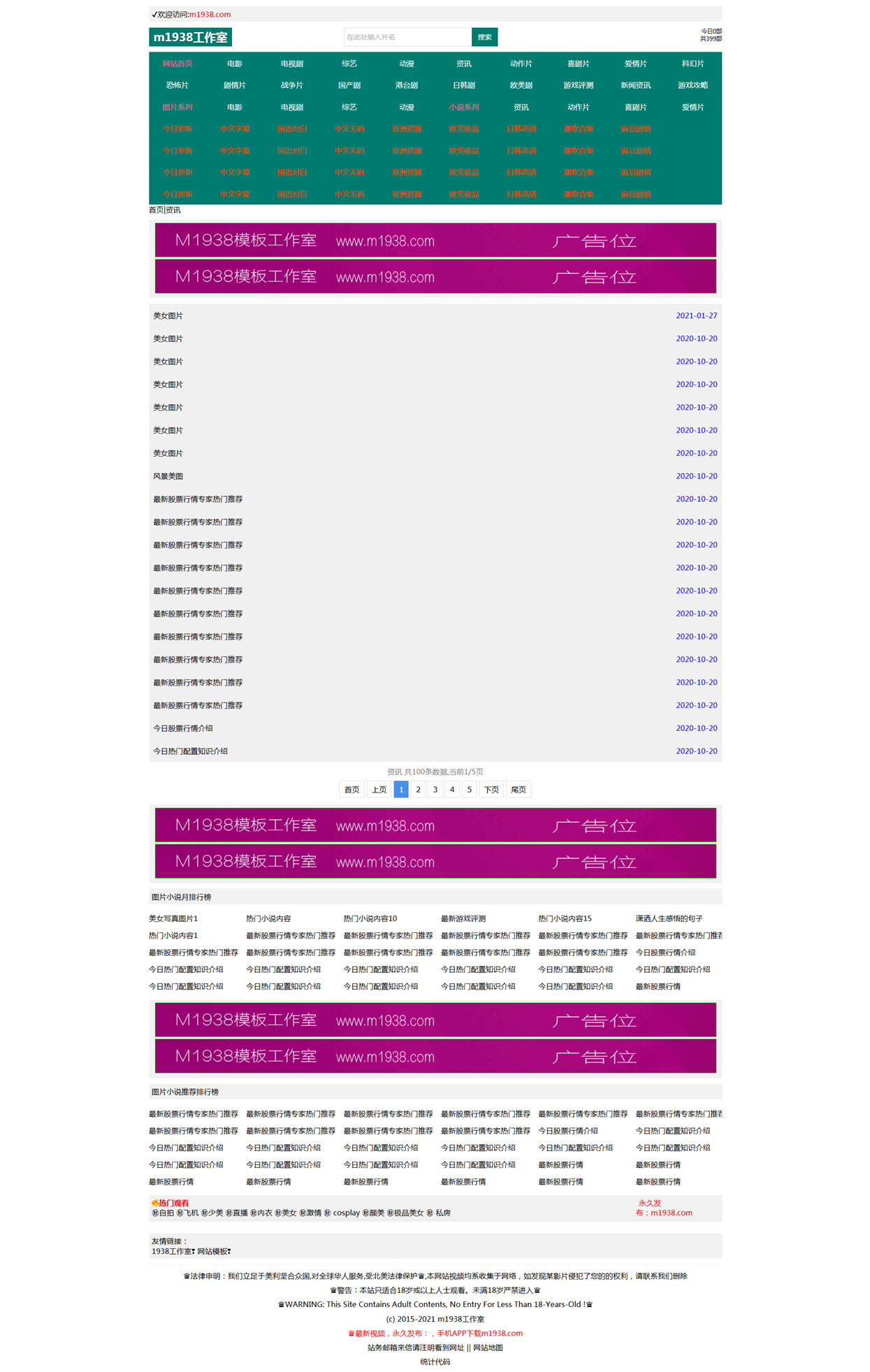Go to page 4 in pagination
The image size is (870, 1372).
[x=452, y=789]
